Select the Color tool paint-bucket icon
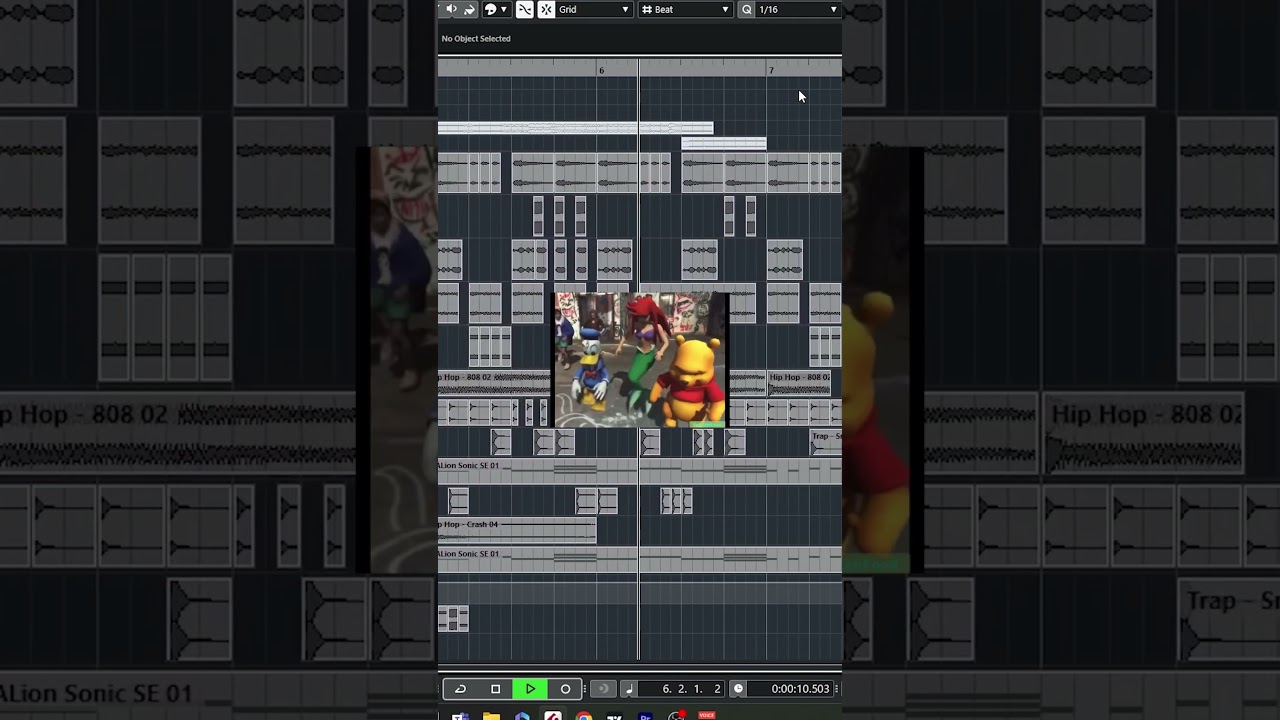 [x=469, y=9]
